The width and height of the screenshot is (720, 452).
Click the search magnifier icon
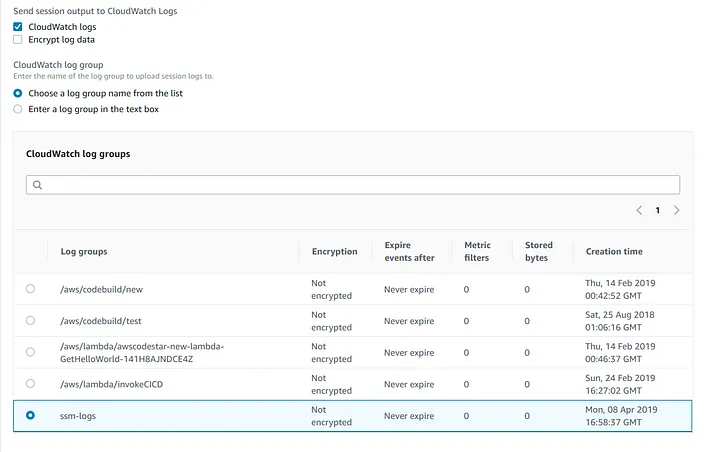[x=38, y=185]
